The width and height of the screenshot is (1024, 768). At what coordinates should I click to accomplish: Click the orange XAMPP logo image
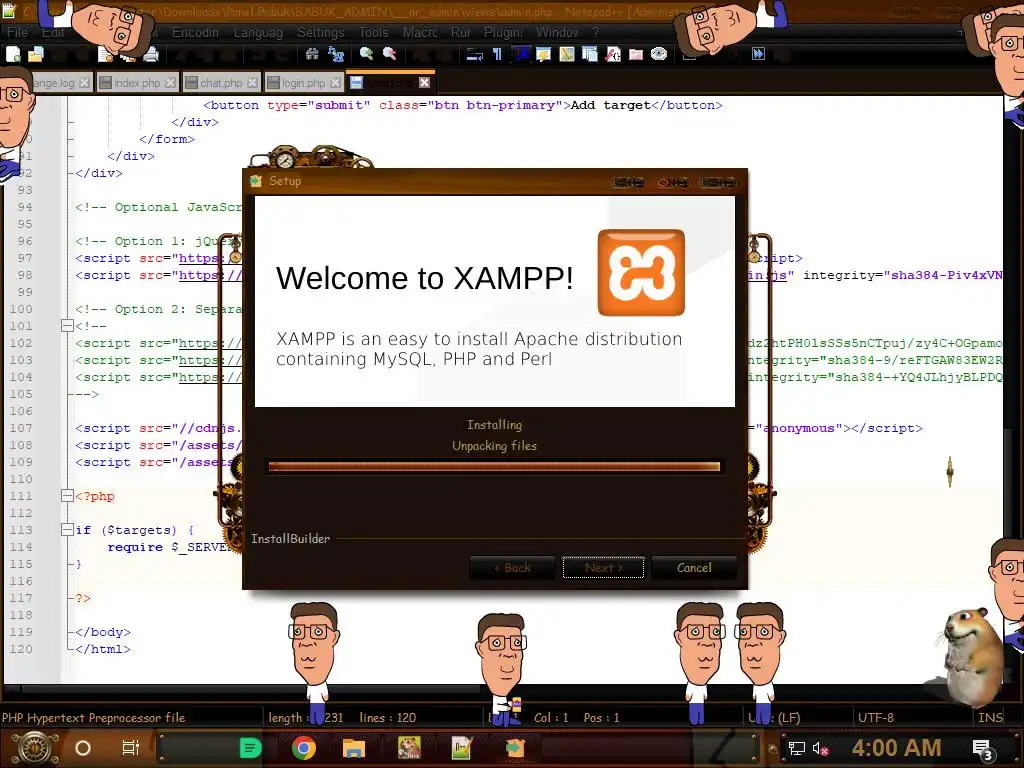[641, 272]
